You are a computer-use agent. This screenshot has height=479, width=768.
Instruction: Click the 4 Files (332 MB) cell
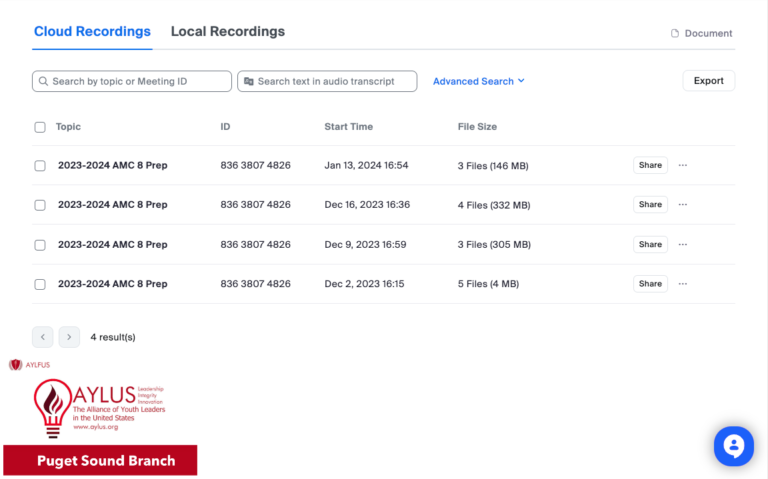(494, 205)
